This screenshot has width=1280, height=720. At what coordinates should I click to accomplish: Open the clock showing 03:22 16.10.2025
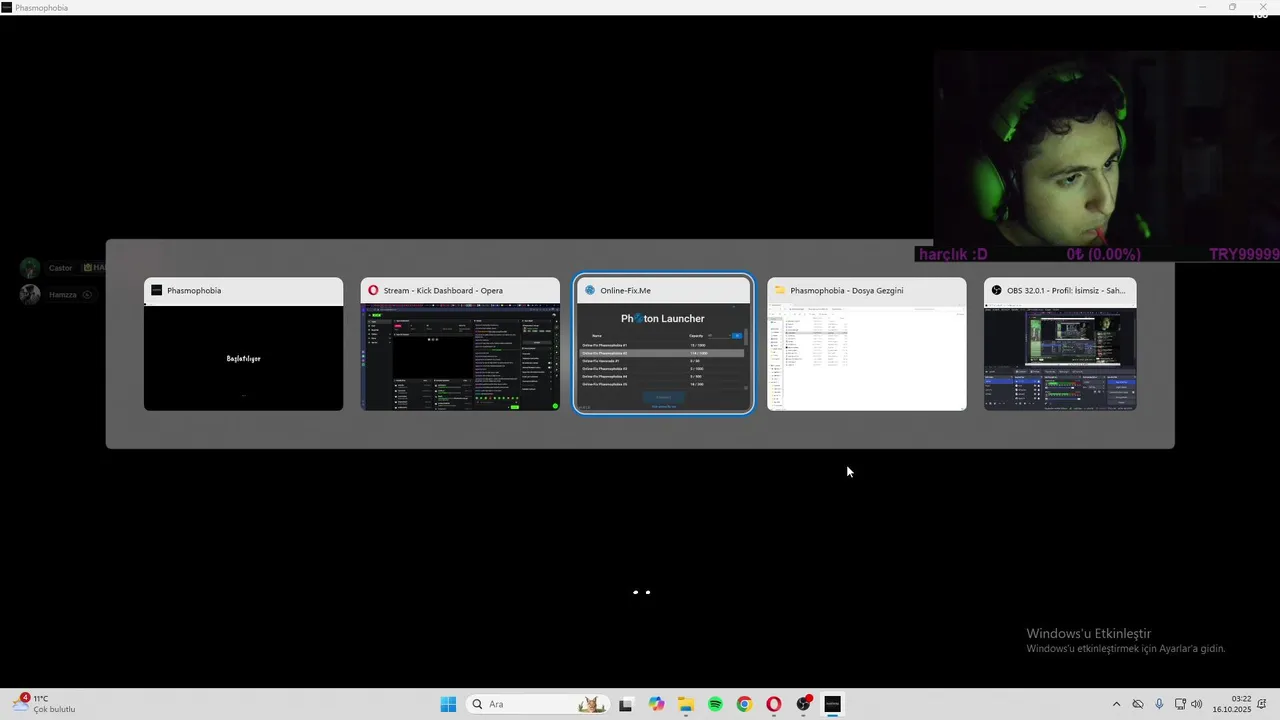click(x=1232, y=704)
